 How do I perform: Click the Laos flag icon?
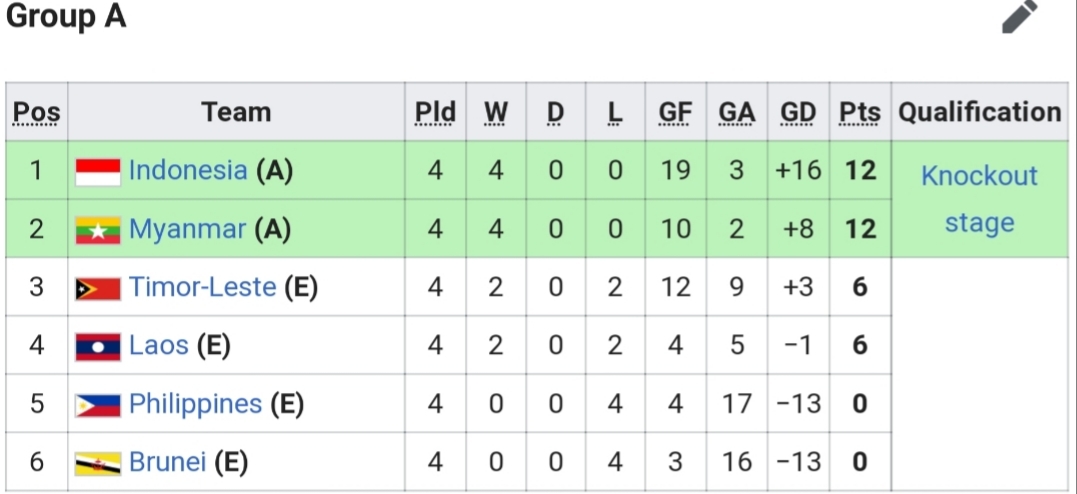tap(98, 346)
